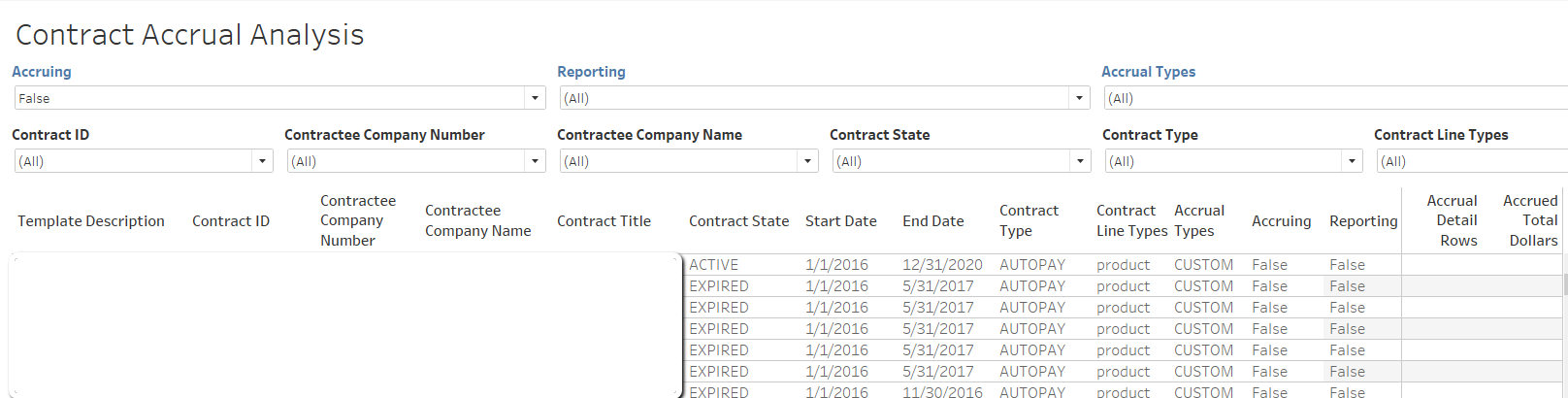Viewport: 1568px width, 398px height.
Task: Expand Contractee Company Number dropdown
Action: pos(535,161)
